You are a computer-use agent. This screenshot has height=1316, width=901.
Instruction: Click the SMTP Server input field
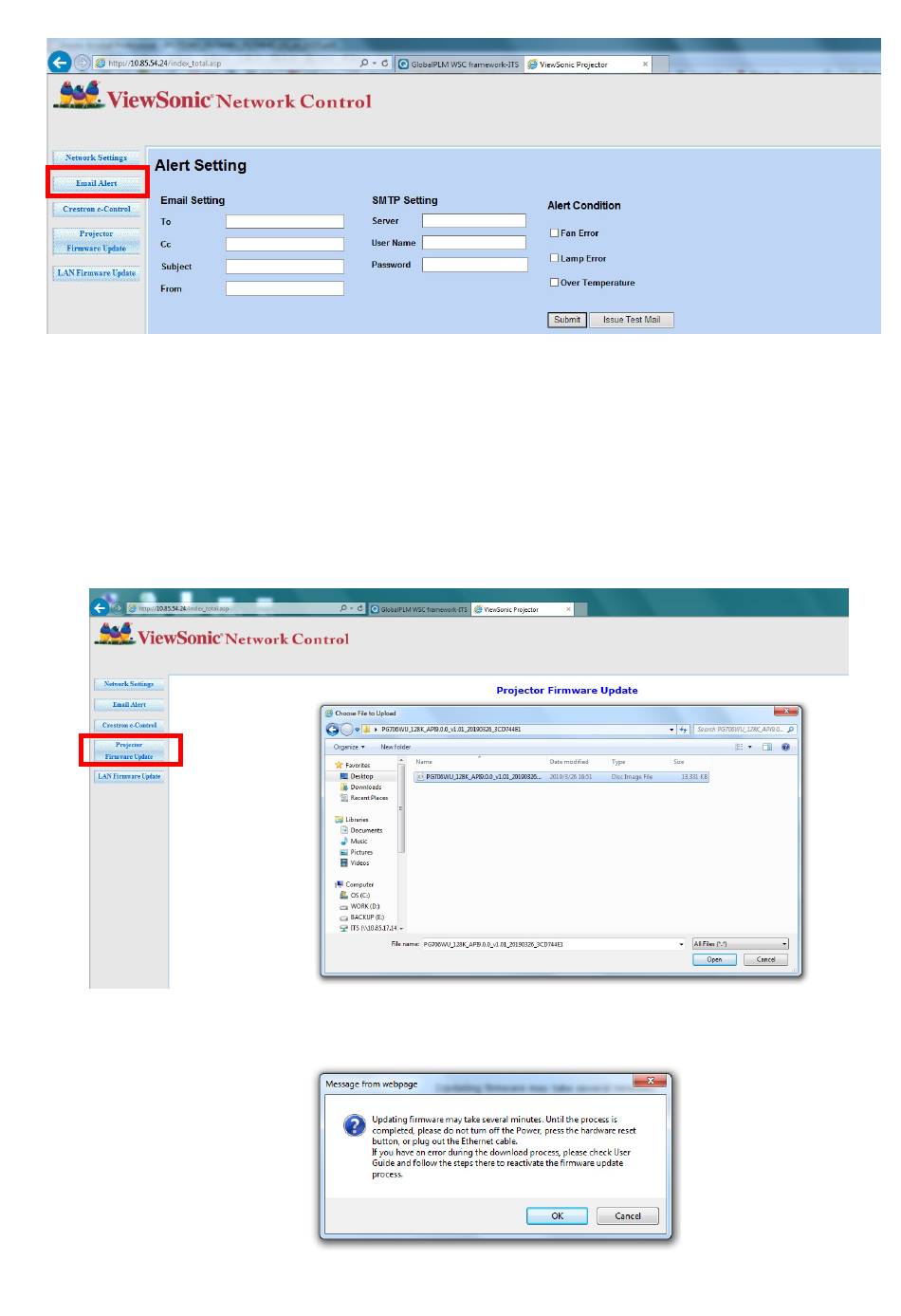click(474, 220)
